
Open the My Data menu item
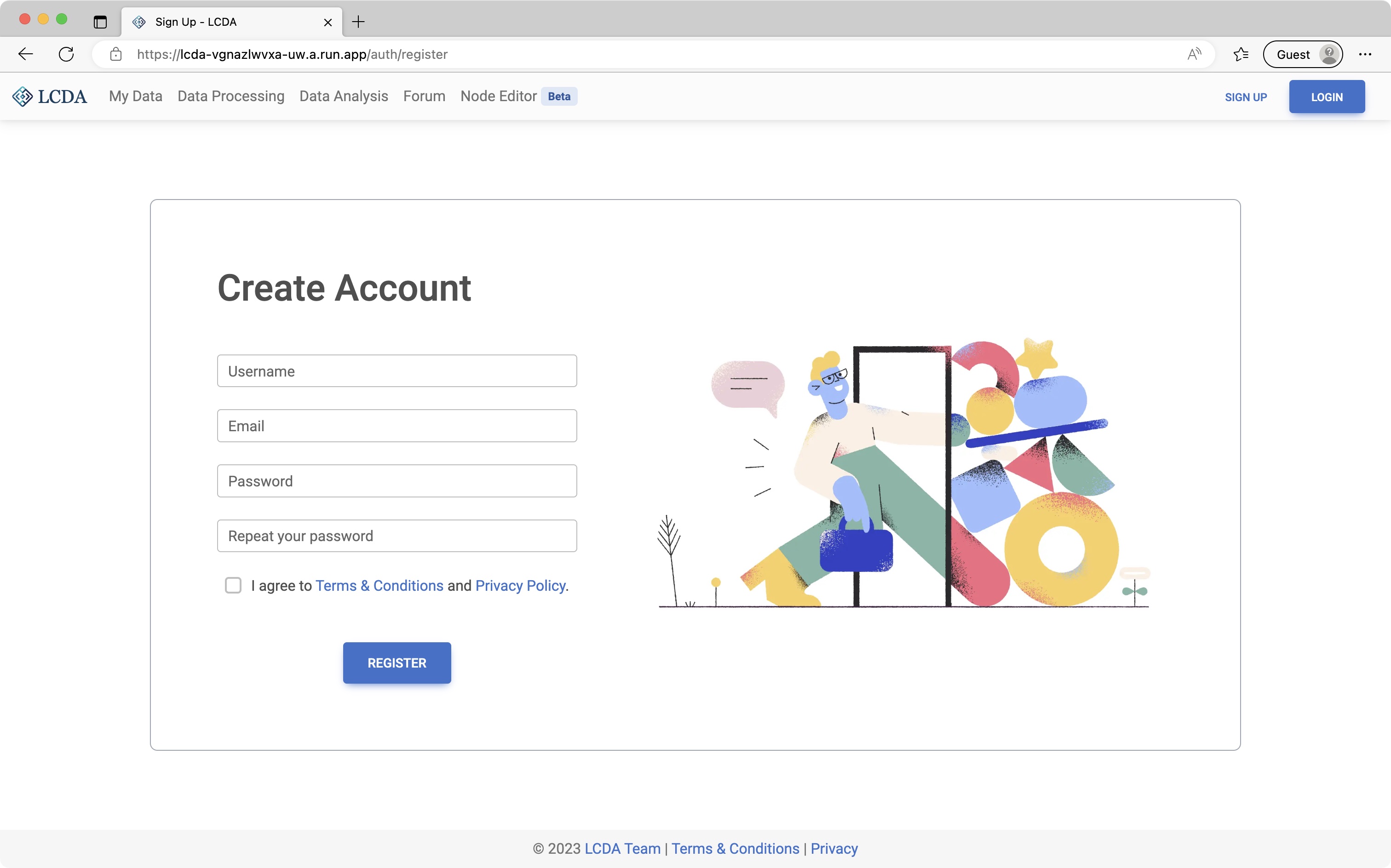click(x=136, y=97)
